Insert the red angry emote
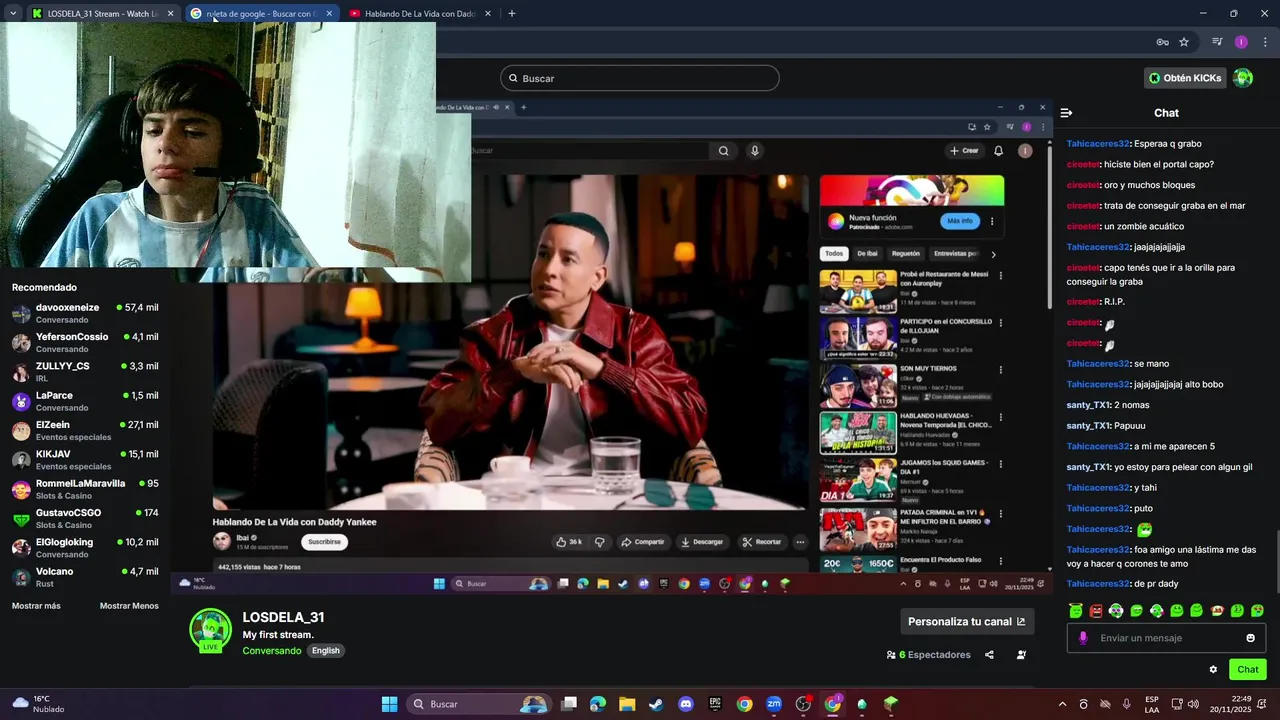This screenshot has width=1280, height=720. tap(1096, 610)
